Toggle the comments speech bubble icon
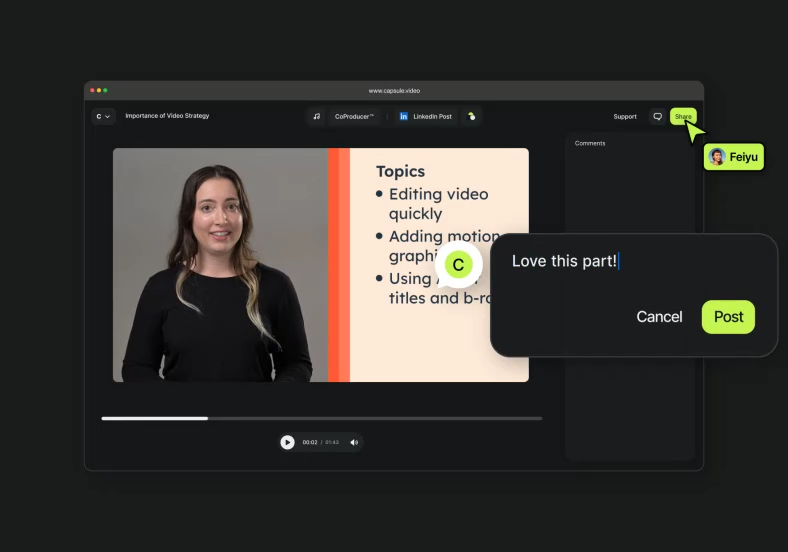The height and width of the screenshot is (552, 788). pos(657,117)
